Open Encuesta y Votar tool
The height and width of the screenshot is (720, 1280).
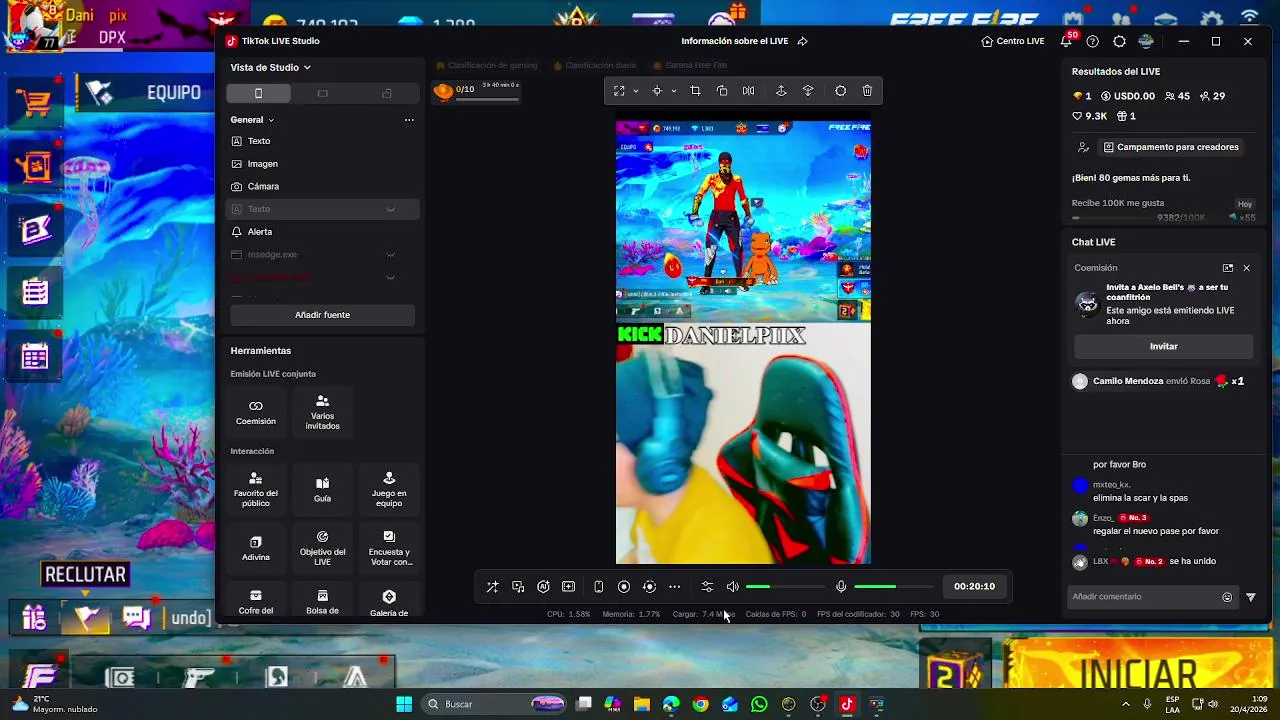(389, 548)
